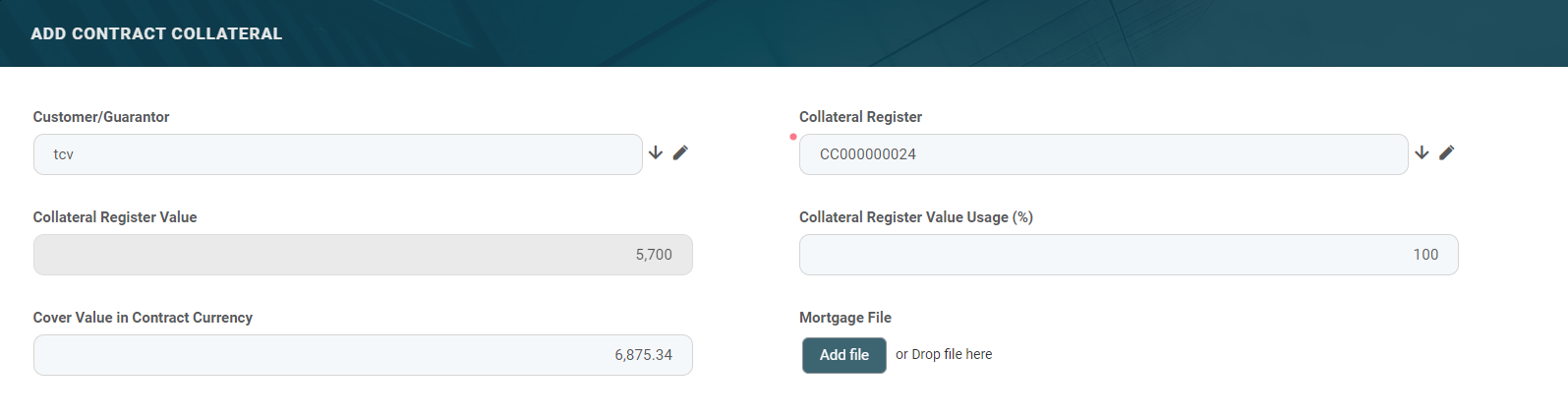Click the Collateral Register Value Usage (%) label

tap(915, 217)
